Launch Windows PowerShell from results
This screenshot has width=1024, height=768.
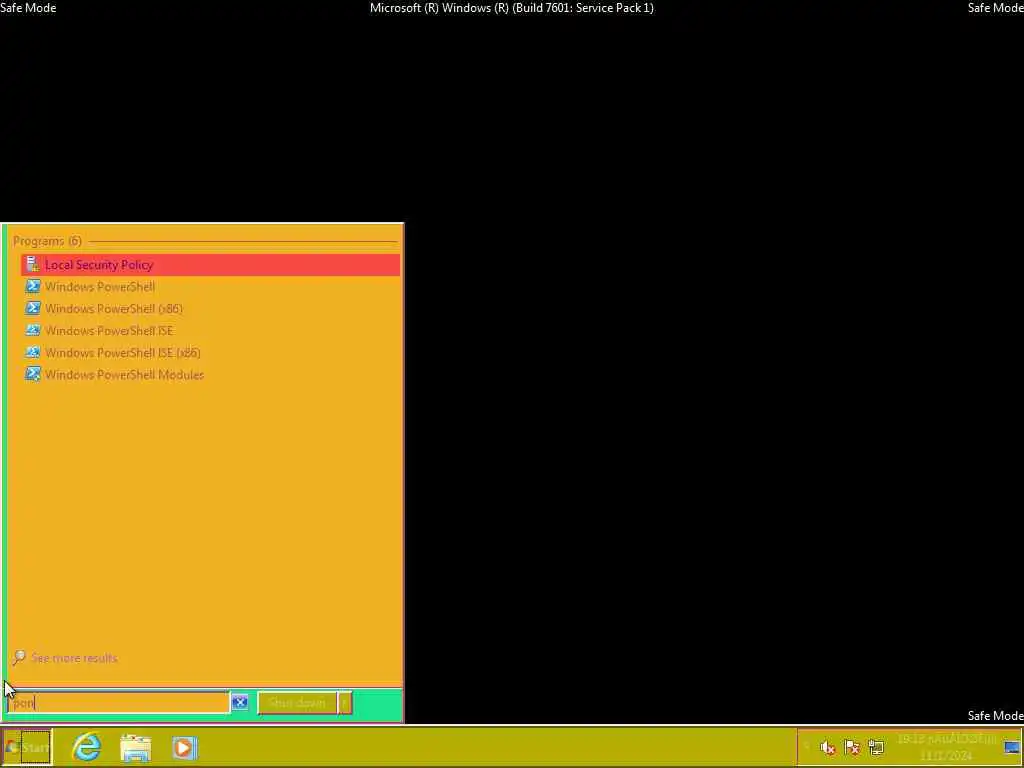pyautogui.click(x=210, y=287)
